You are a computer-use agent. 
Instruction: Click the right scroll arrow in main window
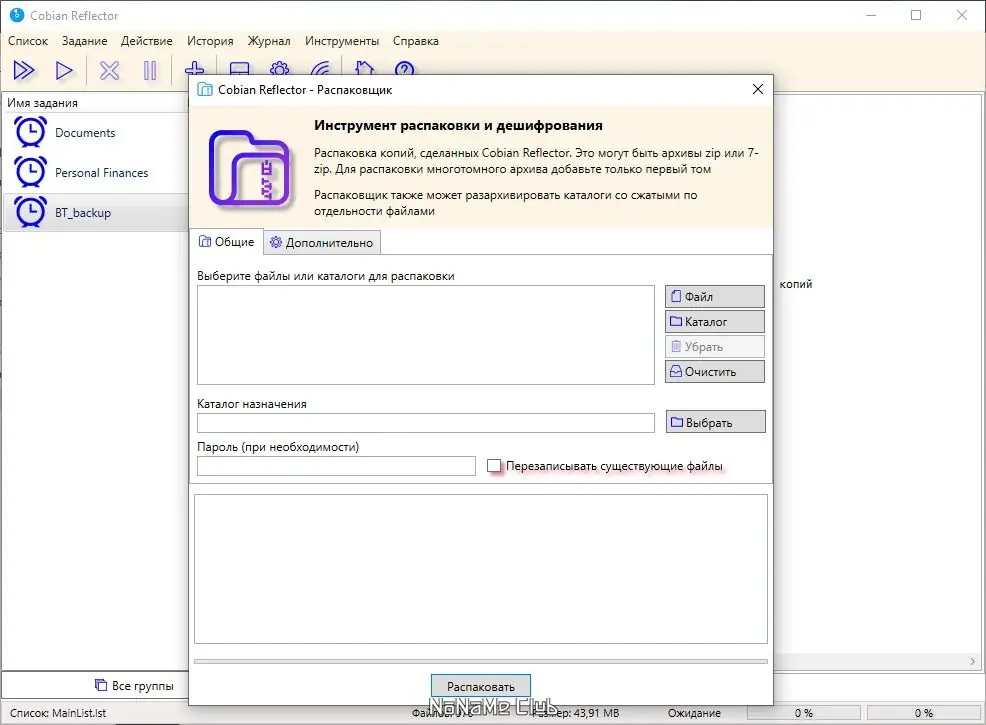(x=972, y=661)
